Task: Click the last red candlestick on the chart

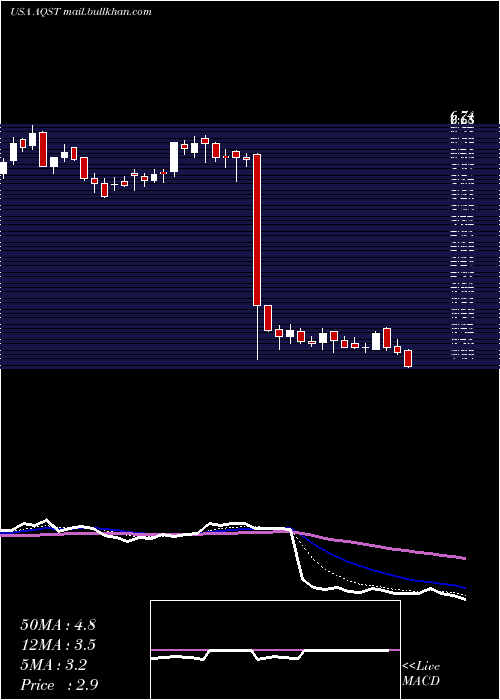Action: pos(408,358)
